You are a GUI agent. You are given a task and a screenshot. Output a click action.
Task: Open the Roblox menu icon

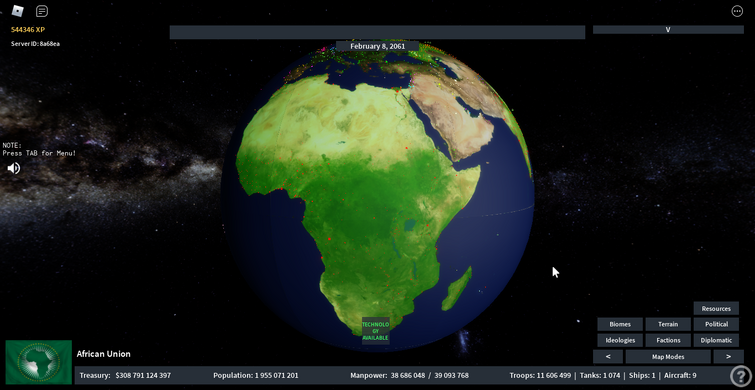click(x=17, y=11)
